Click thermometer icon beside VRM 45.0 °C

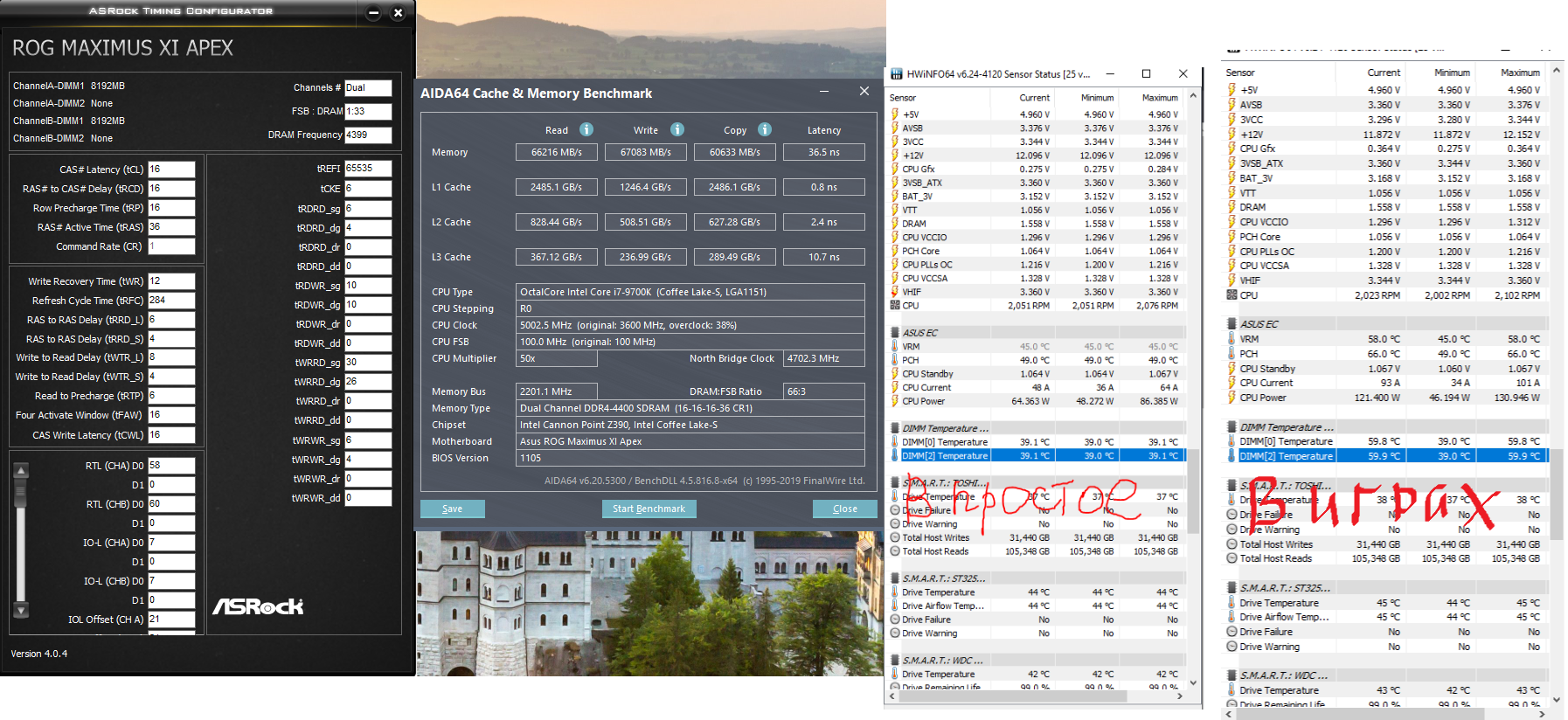point(894,346)
